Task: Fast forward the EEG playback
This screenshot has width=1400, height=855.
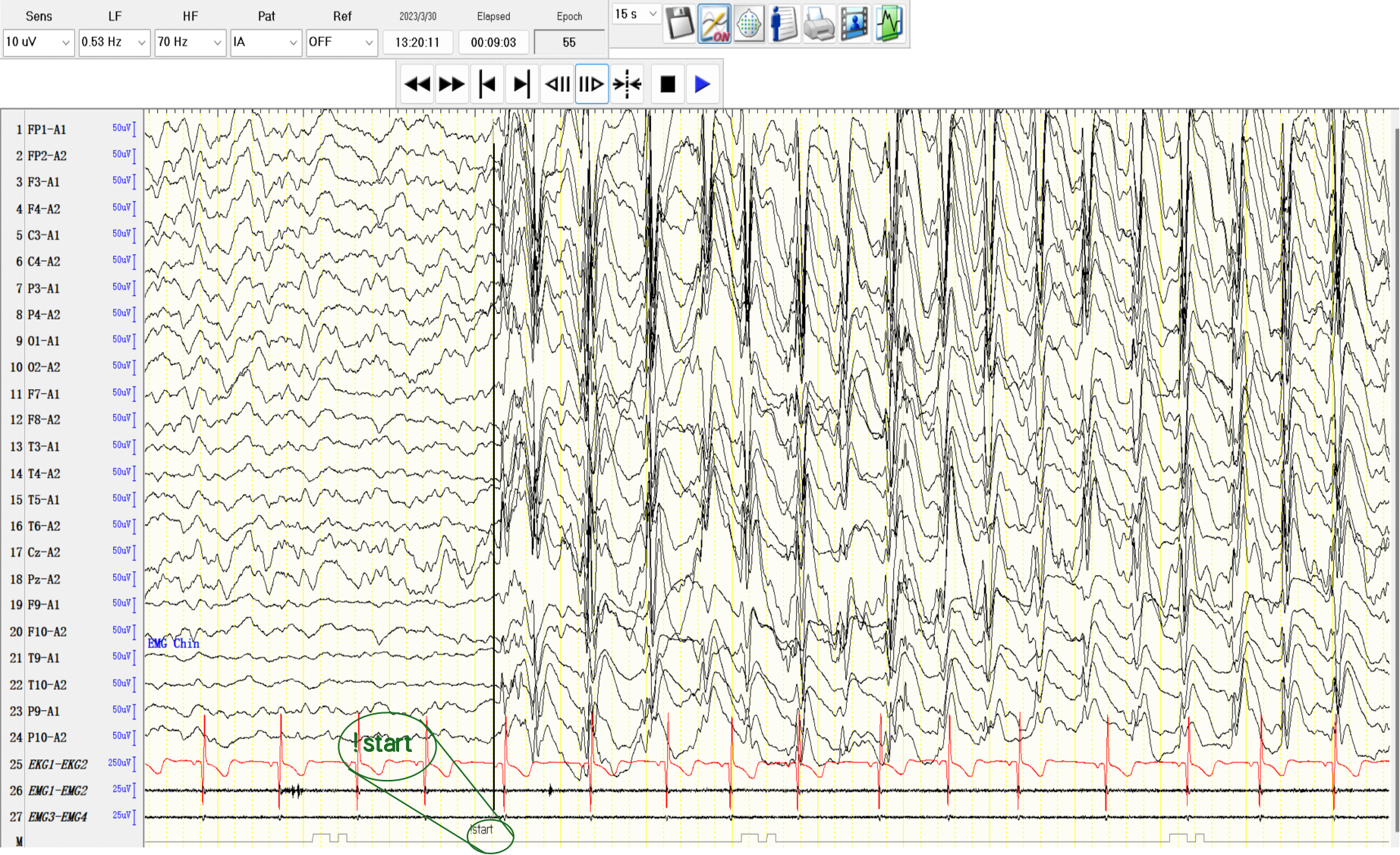Action: click(451, 83)
